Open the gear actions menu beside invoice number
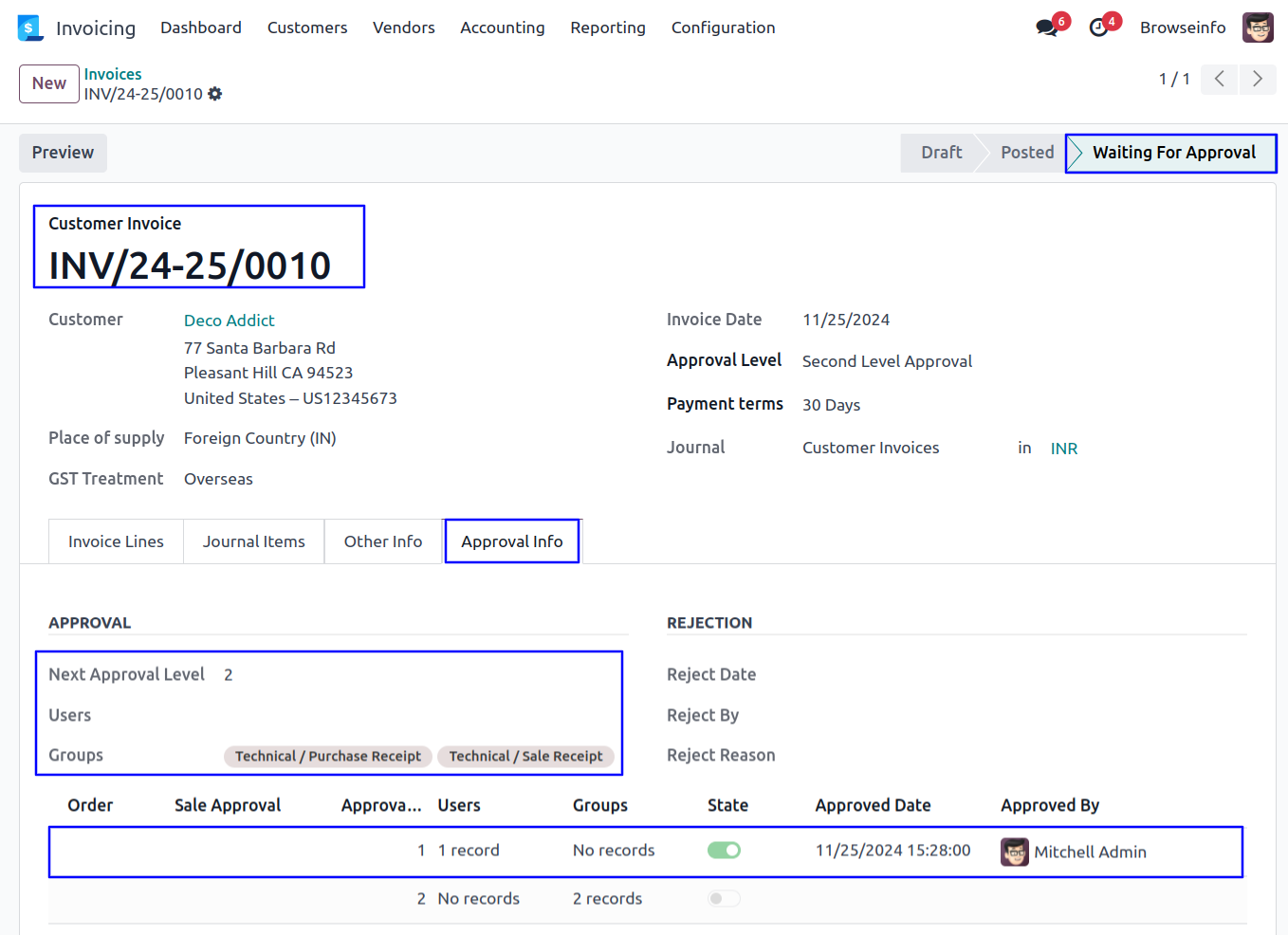The height and width of the screenshot is (935, 1288). (215, 94)
